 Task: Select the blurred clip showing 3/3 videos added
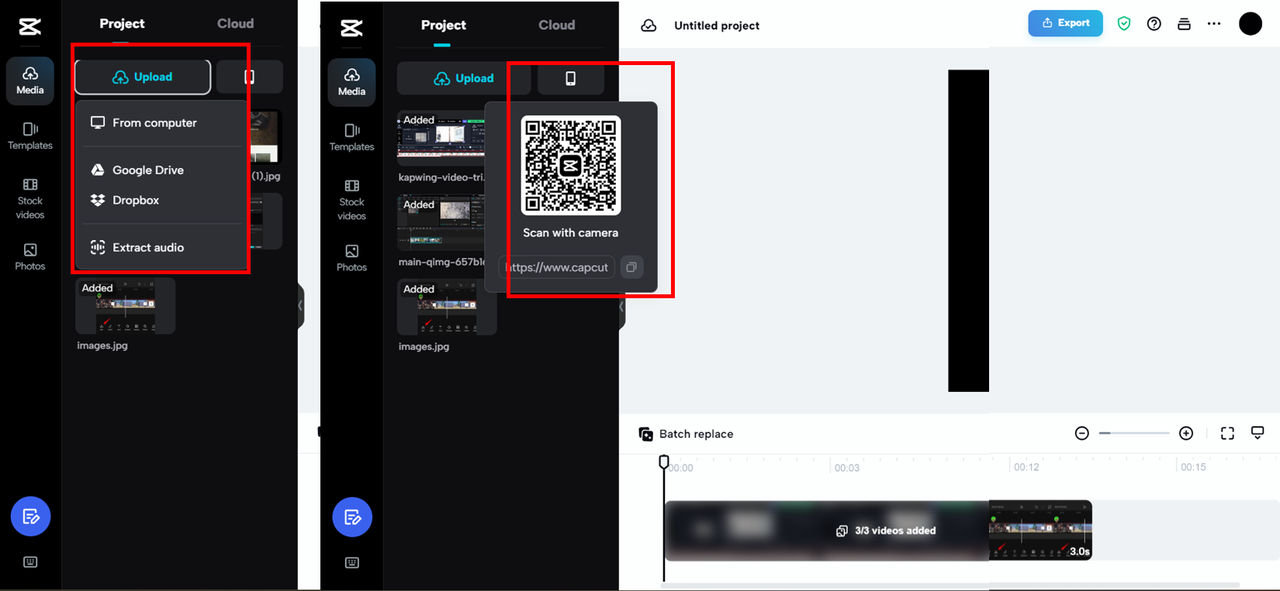pos(827,530)
